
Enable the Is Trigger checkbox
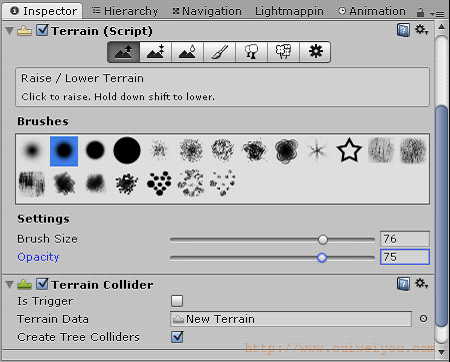point(177,301)
